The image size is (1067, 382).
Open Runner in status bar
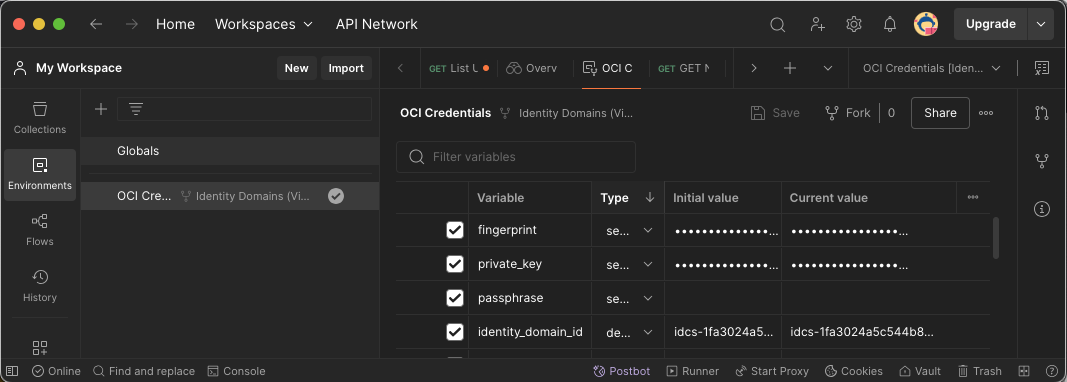tap(693, 371)
